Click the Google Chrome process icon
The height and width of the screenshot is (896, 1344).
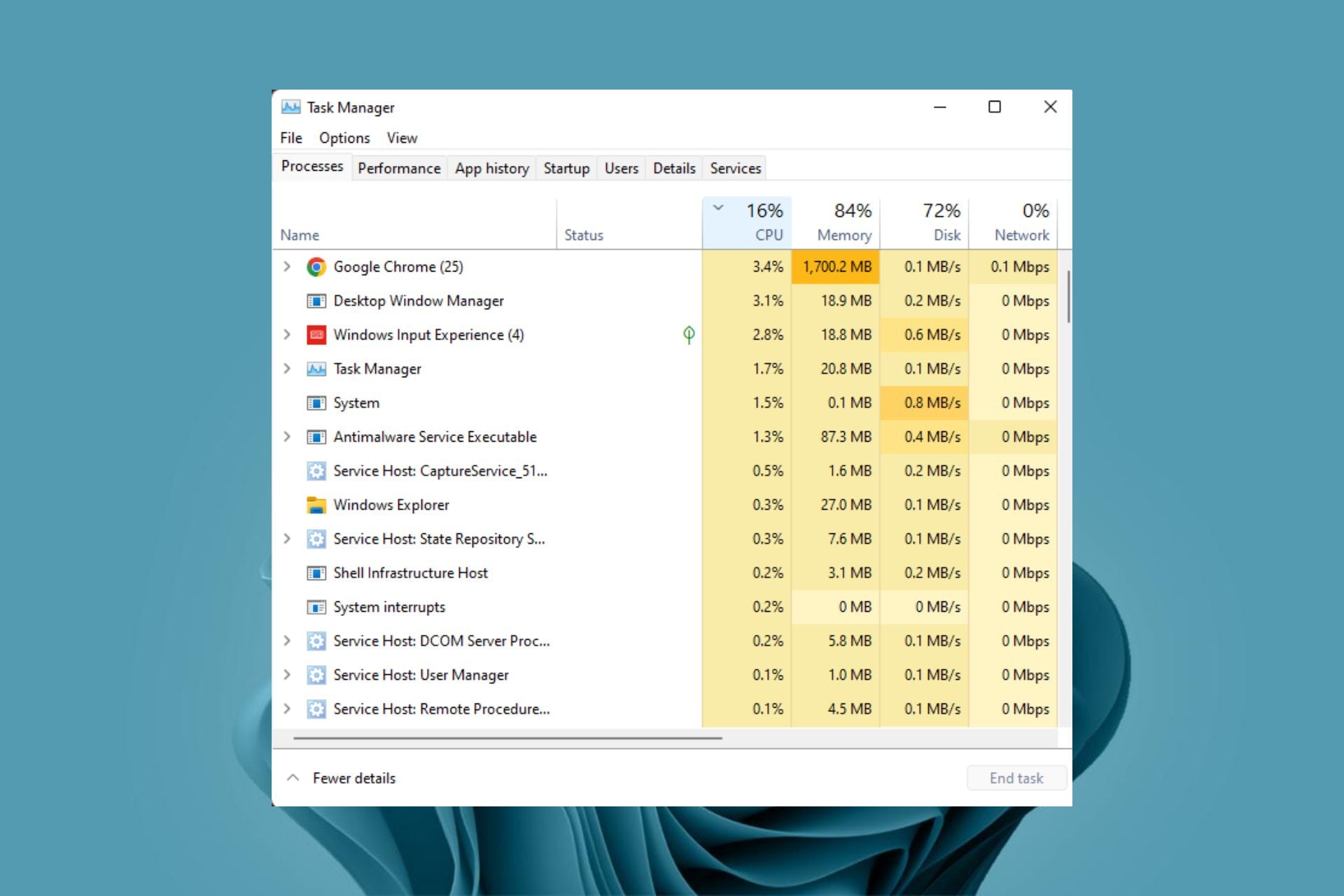point(316,267)
